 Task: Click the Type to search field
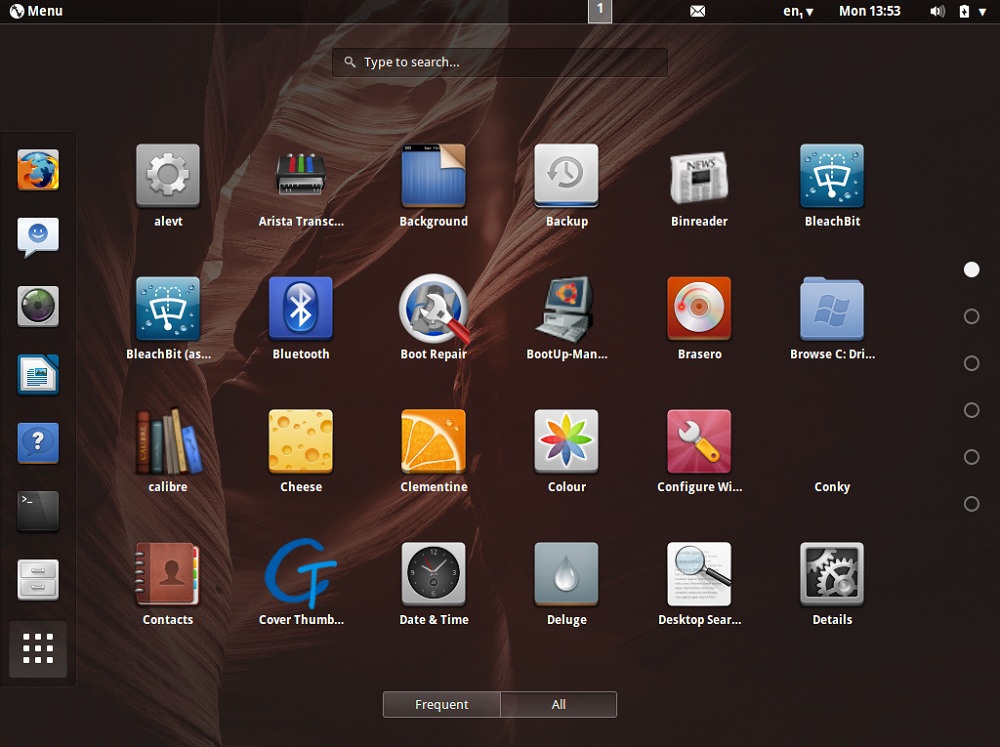tap(500, 63)
